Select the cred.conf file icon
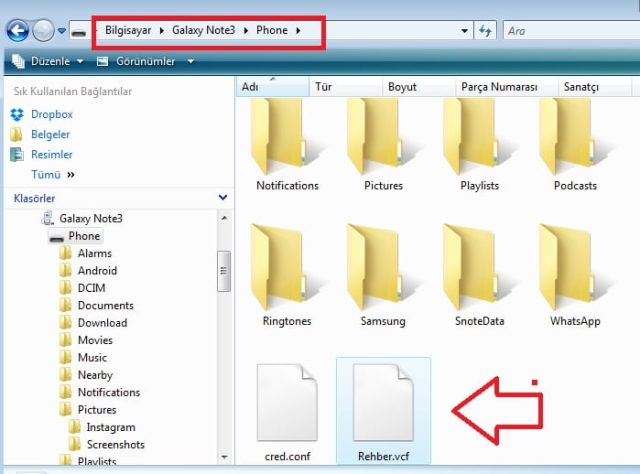 [287, 404]
